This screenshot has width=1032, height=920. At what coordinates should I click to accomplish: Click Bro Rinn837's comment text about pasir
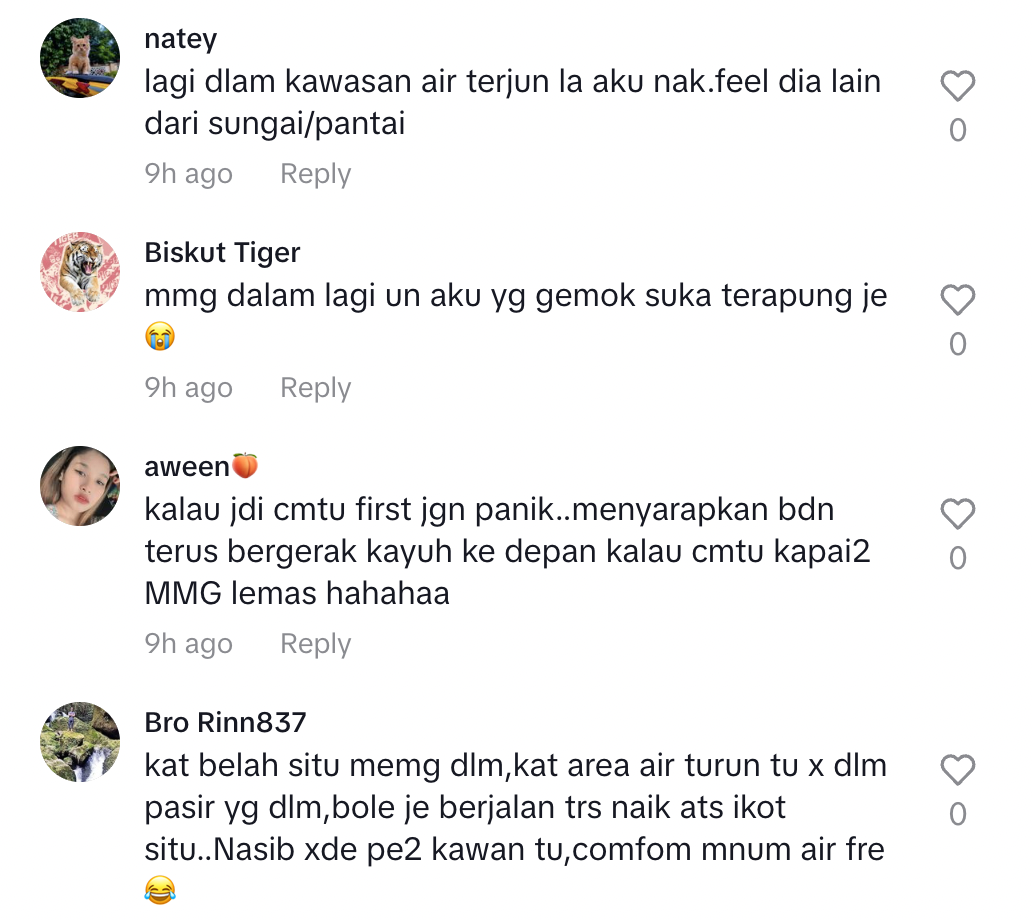[514, 808]
